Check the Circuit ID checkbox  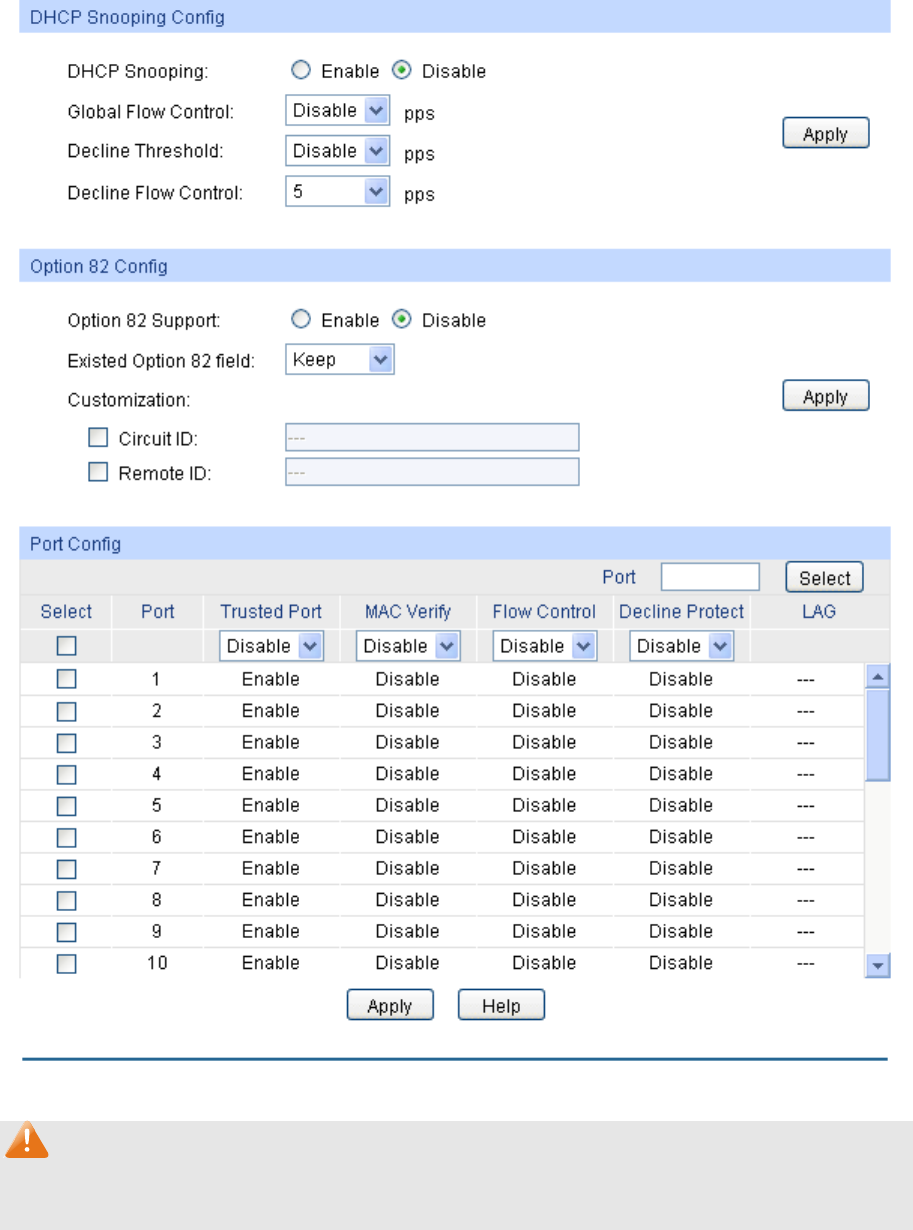(98, 437)
